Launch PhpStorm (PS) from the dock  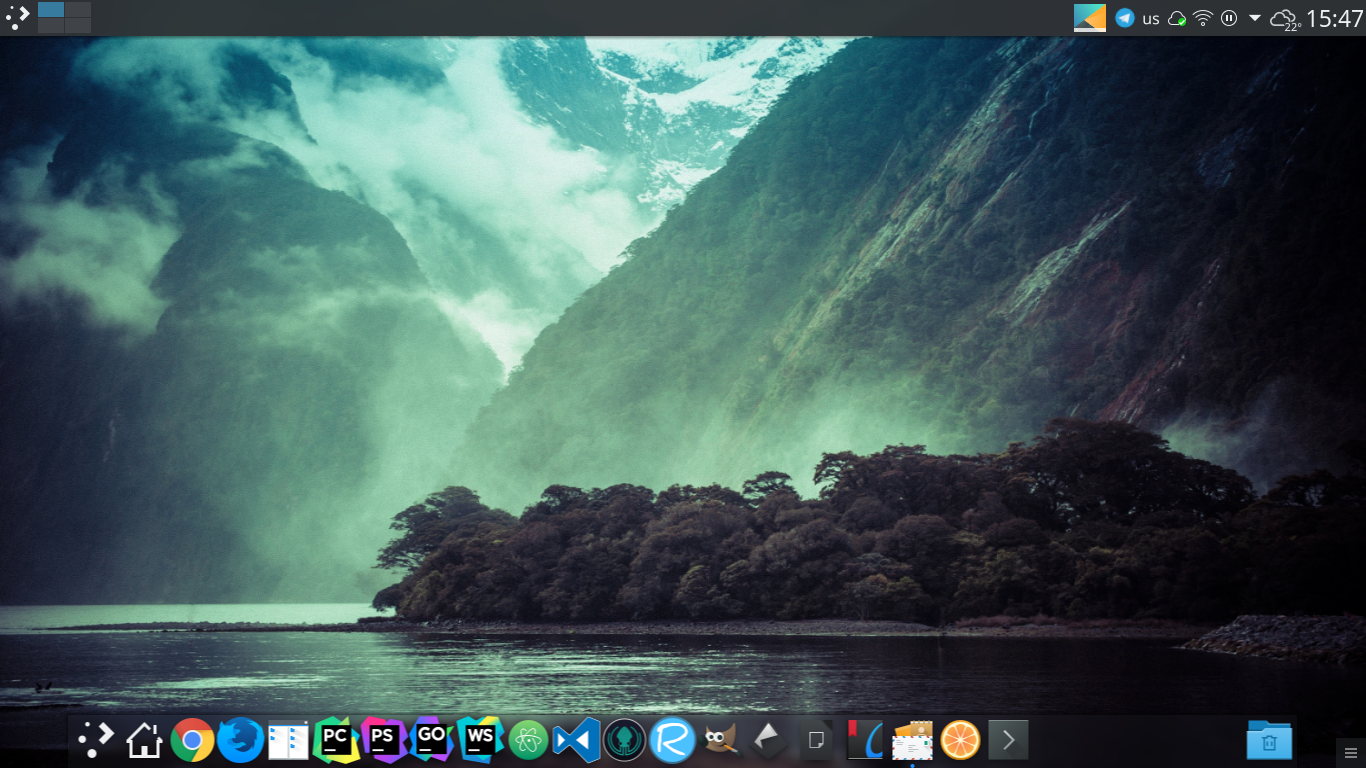point(383,740)
